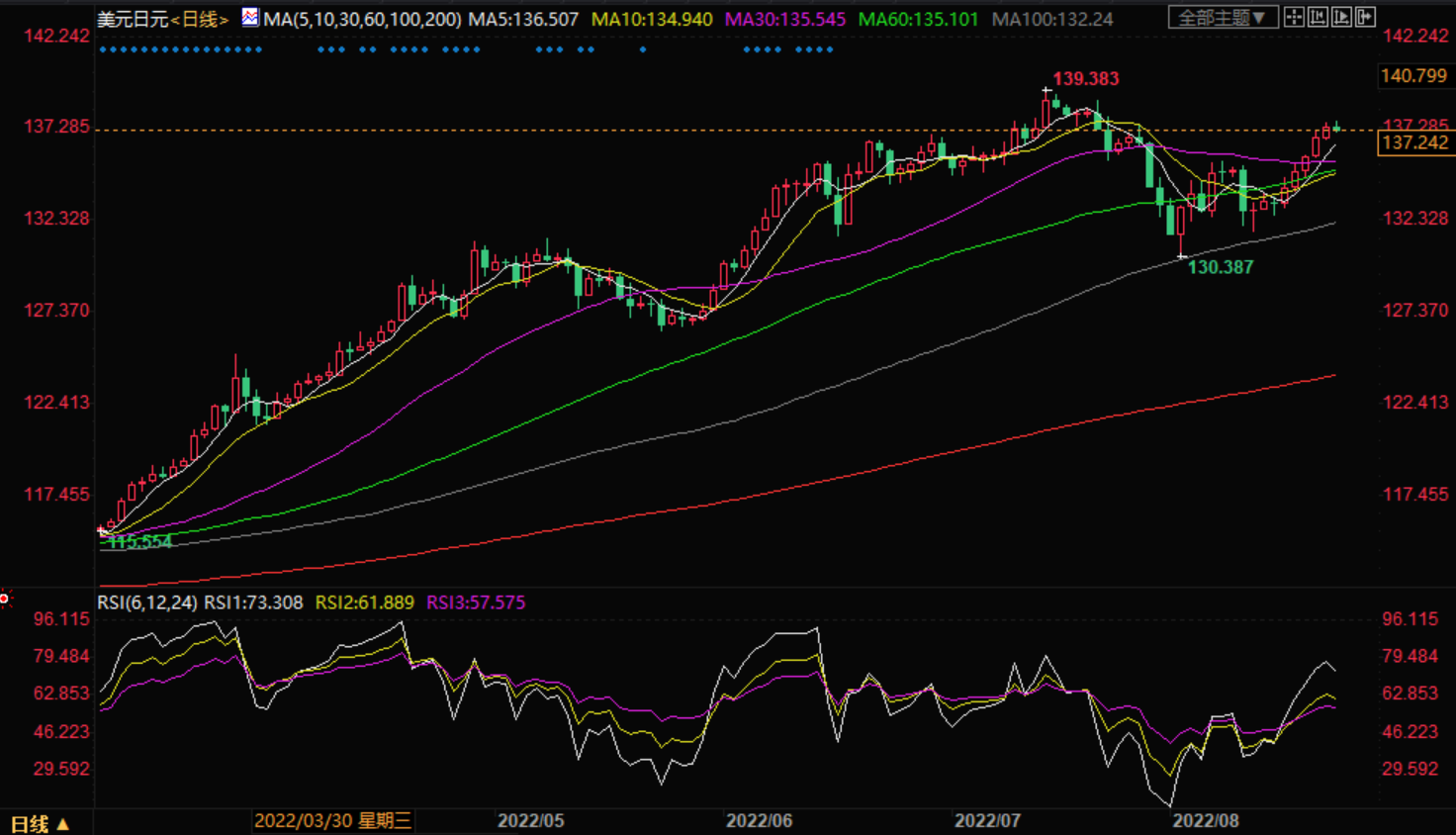Click the MA indicator chart icon
1456x835 pixels.
point(250,18)
